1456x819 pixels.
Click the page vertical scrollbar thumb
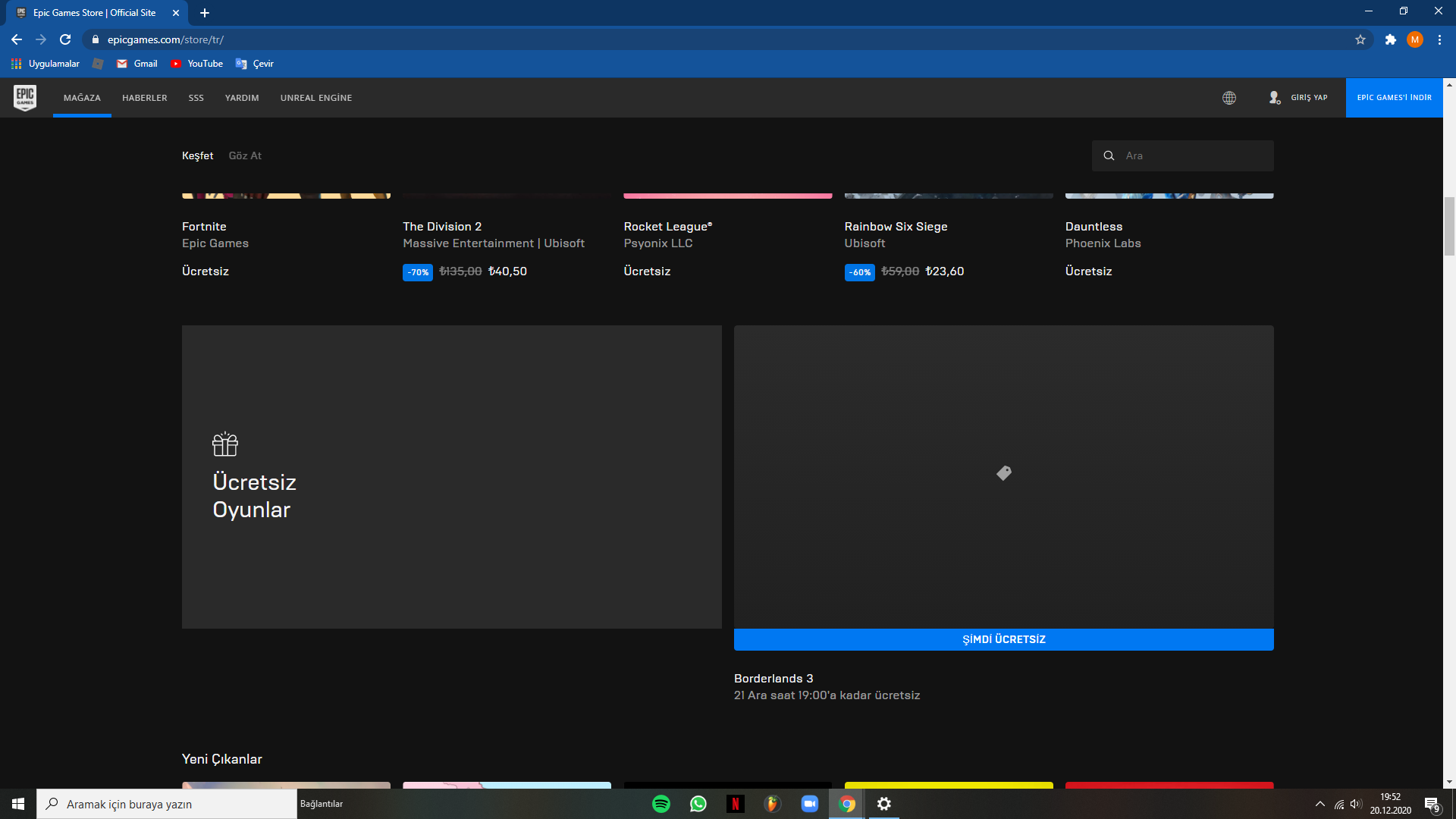tap(1449, 226)
